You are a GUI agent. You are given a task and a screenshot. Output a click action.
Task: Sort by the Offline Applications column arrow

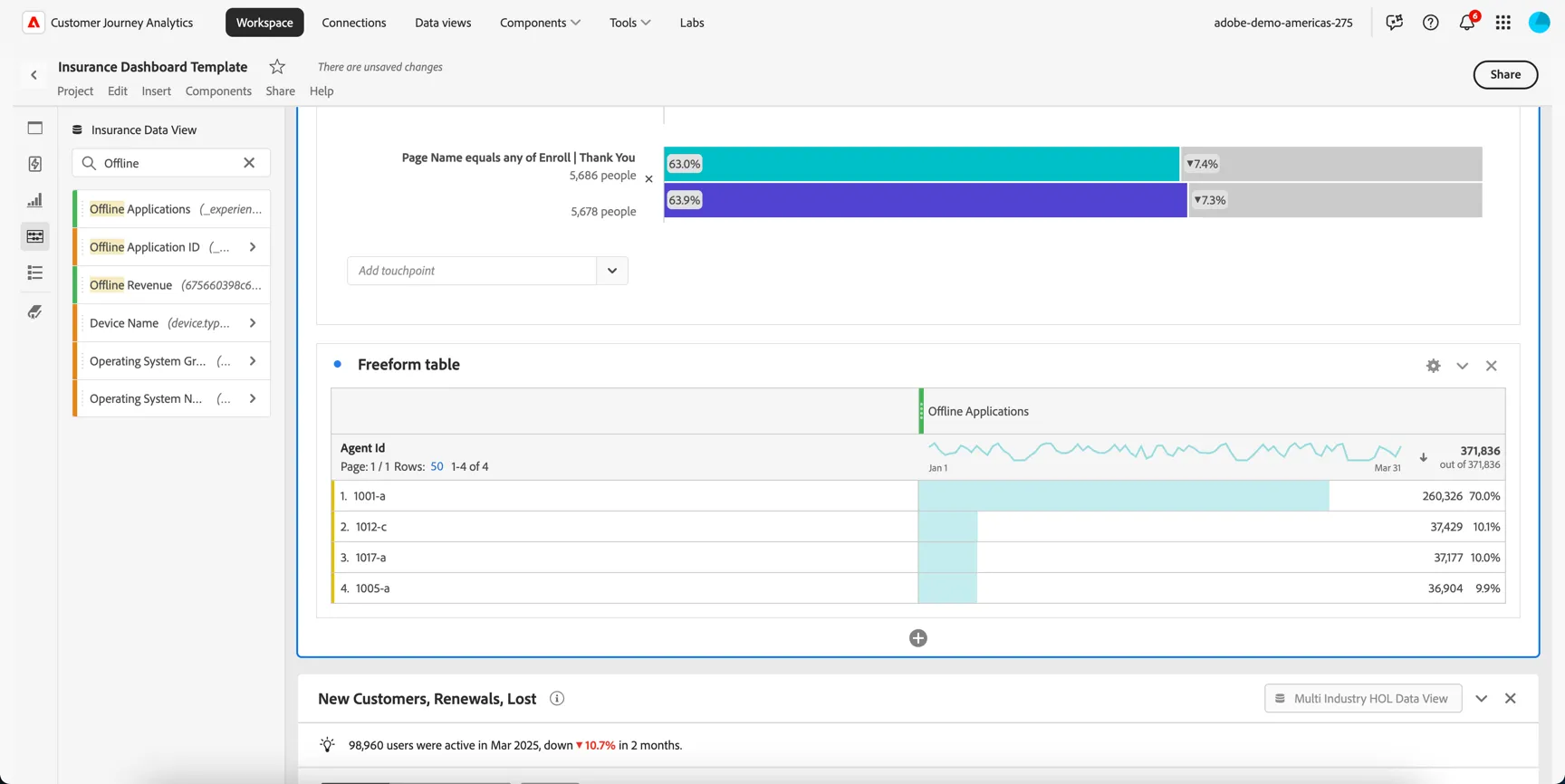point(1423,457)
